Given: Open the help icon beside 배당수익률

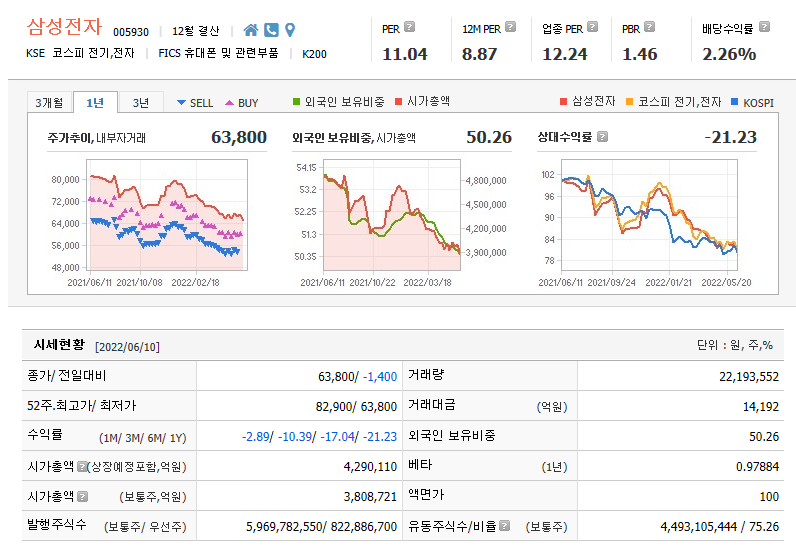Looking at the screenshot, I should tap(764, 27).
